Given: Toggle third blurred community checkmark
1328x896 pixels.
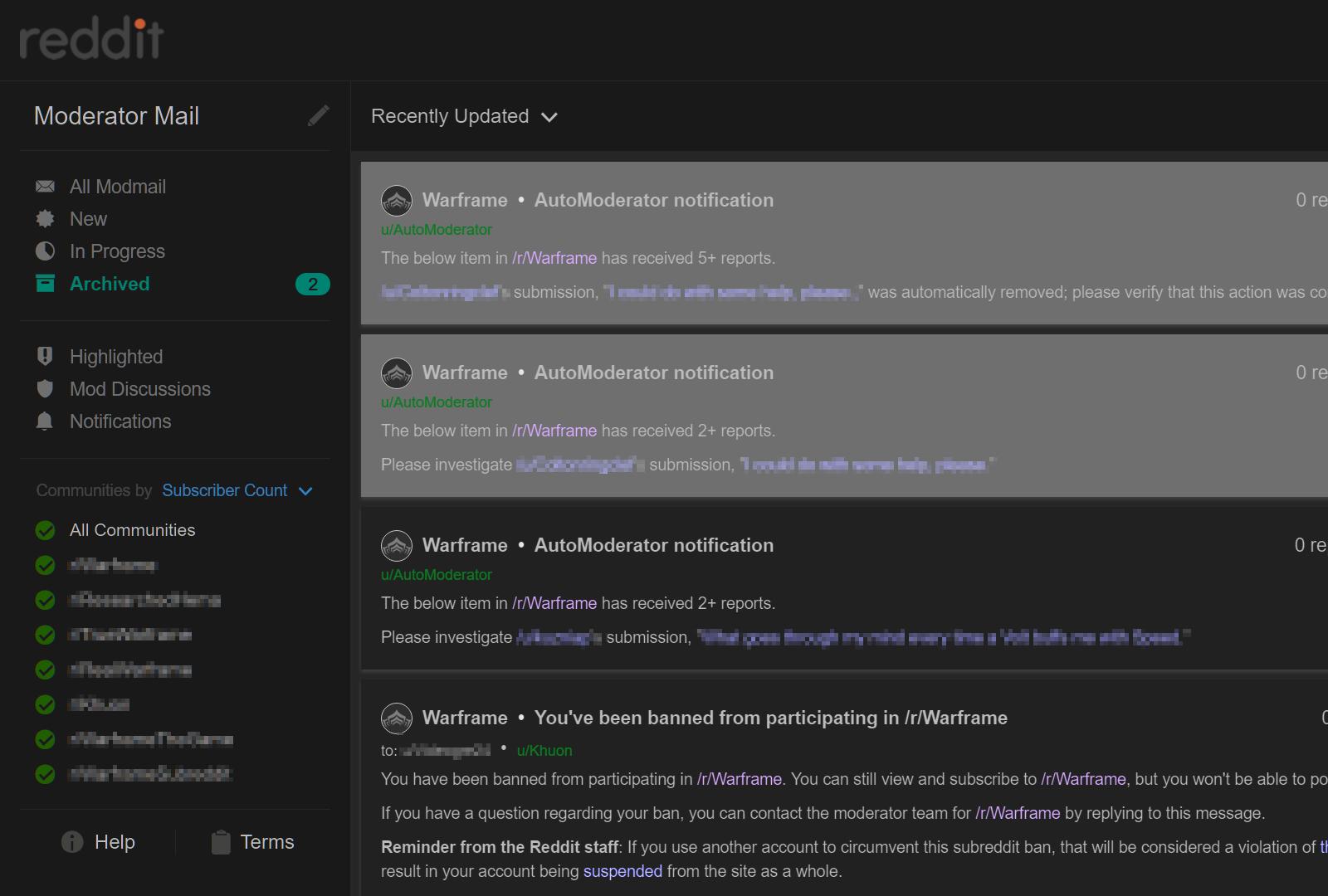Looking at the screenshot, I should 46,635.
